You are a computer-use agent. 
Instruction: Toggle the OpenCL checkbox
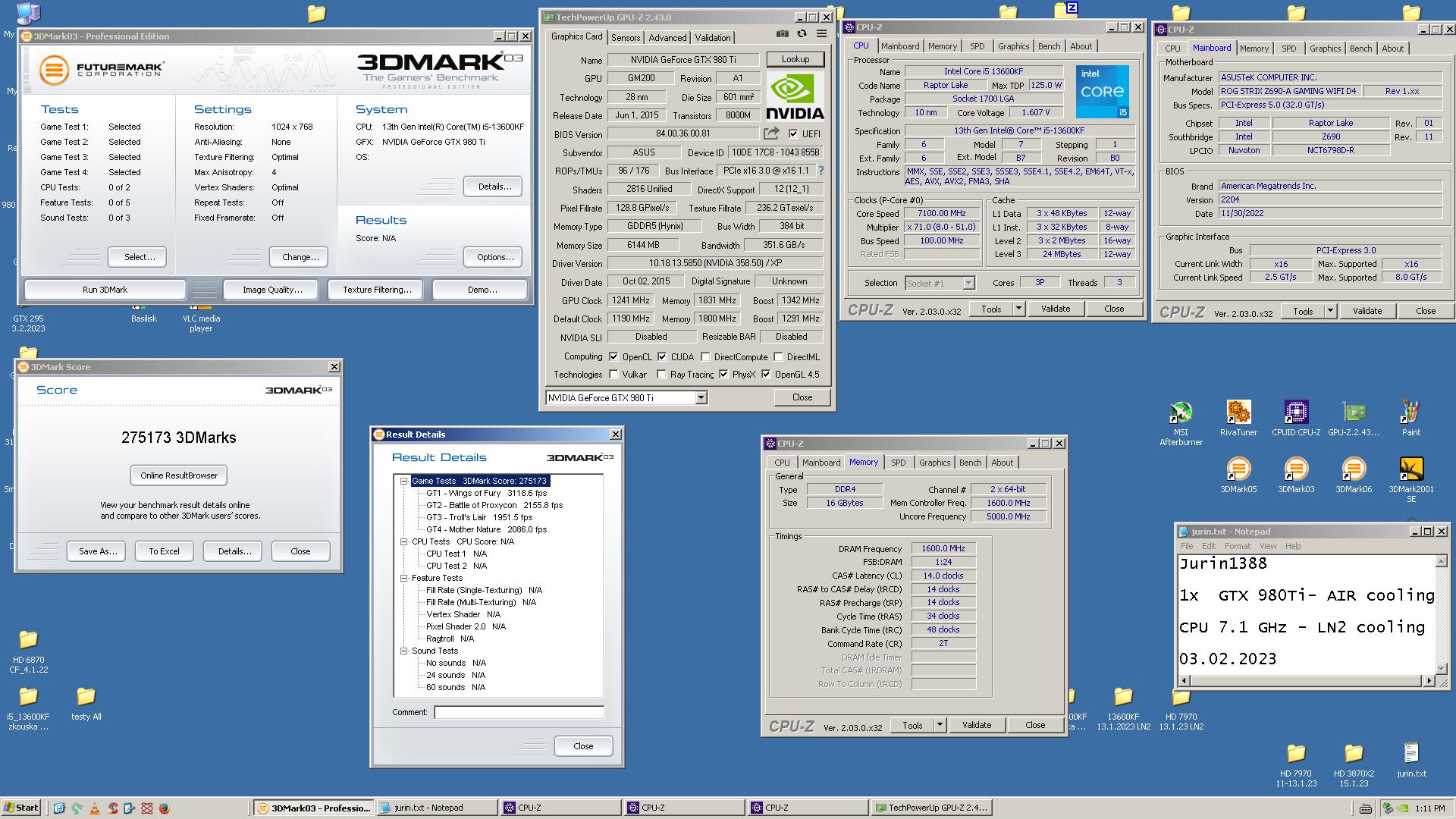pyautogui.click(x=613, y=356)
